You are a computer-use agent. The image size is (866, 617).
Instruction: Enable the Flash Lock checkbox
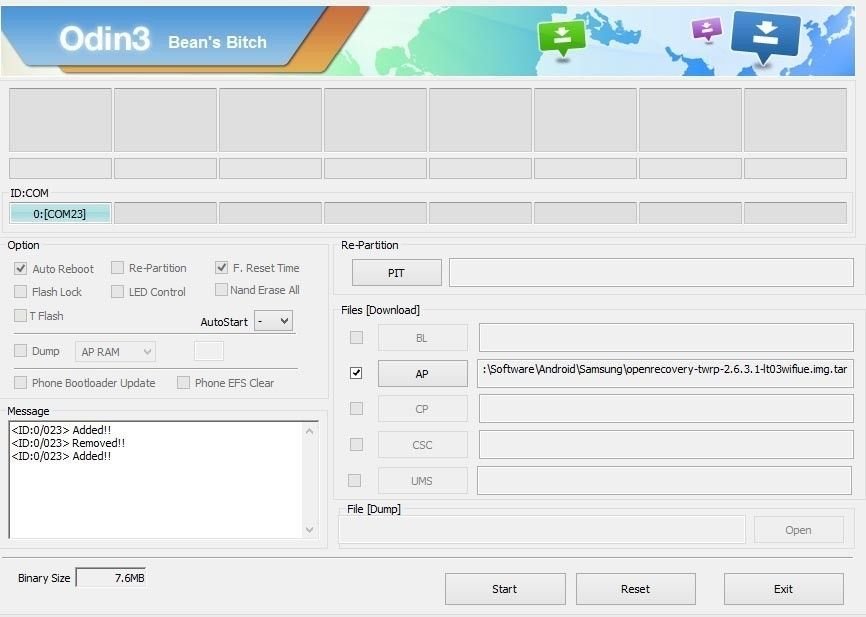tap(20, 292)
